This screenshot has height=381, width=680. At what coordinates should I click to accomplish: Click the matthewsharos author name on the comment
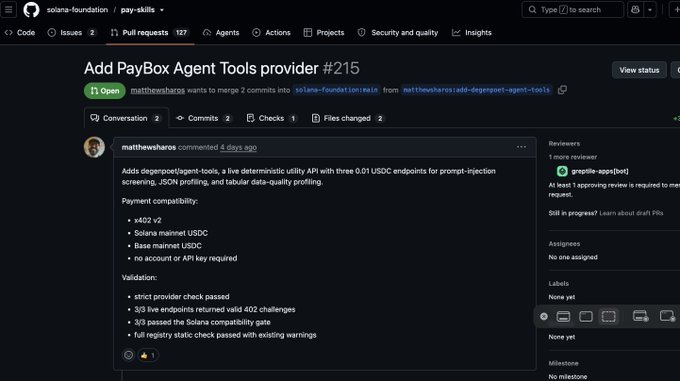coord(149,147)
